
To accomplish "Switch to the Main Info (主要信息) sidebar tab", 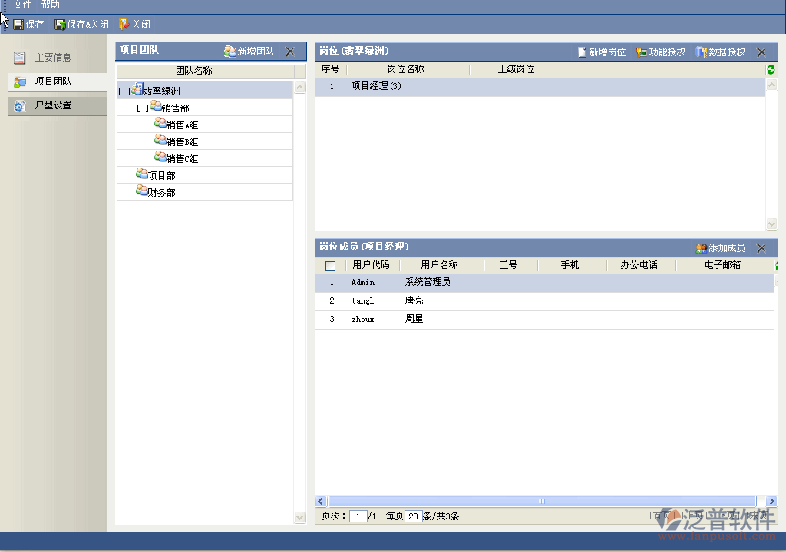I will pyautogui.click(x=52, y=58).
